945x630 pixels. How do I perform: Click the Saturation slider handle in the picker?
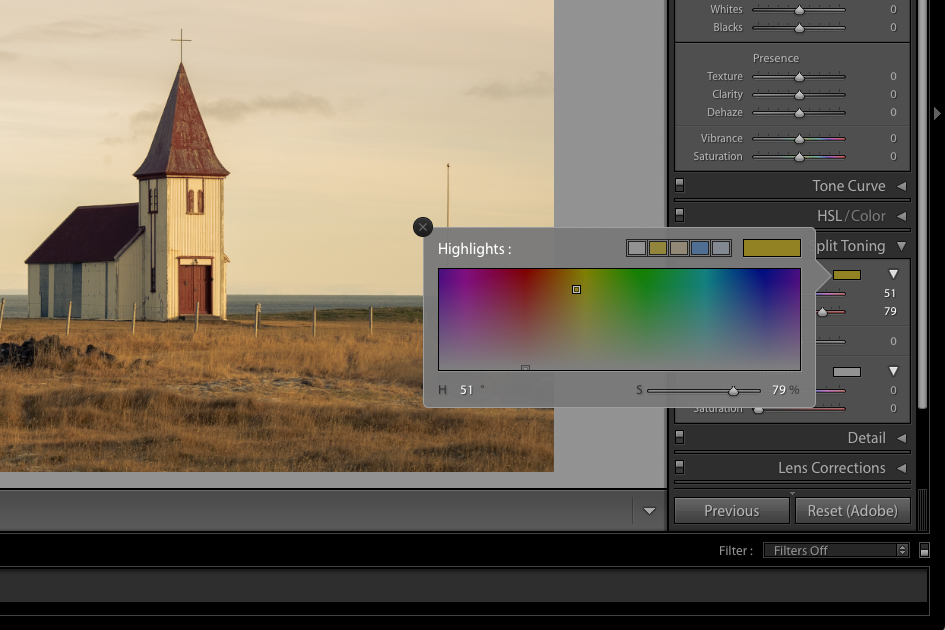pos(734,390)
